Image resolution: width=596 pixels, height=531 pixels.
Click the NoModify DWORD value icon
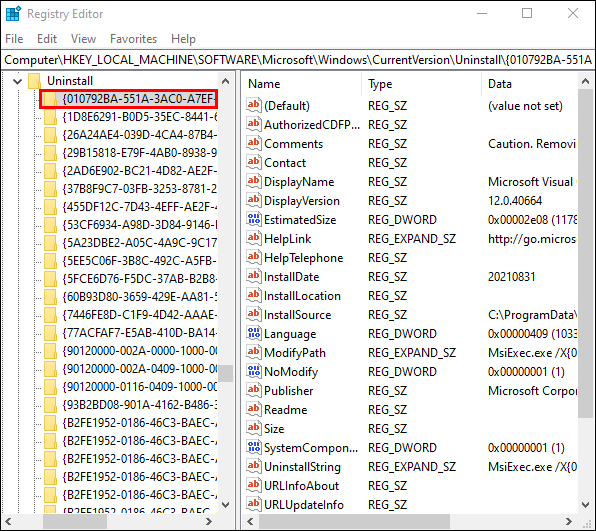[x=254, y=371]
